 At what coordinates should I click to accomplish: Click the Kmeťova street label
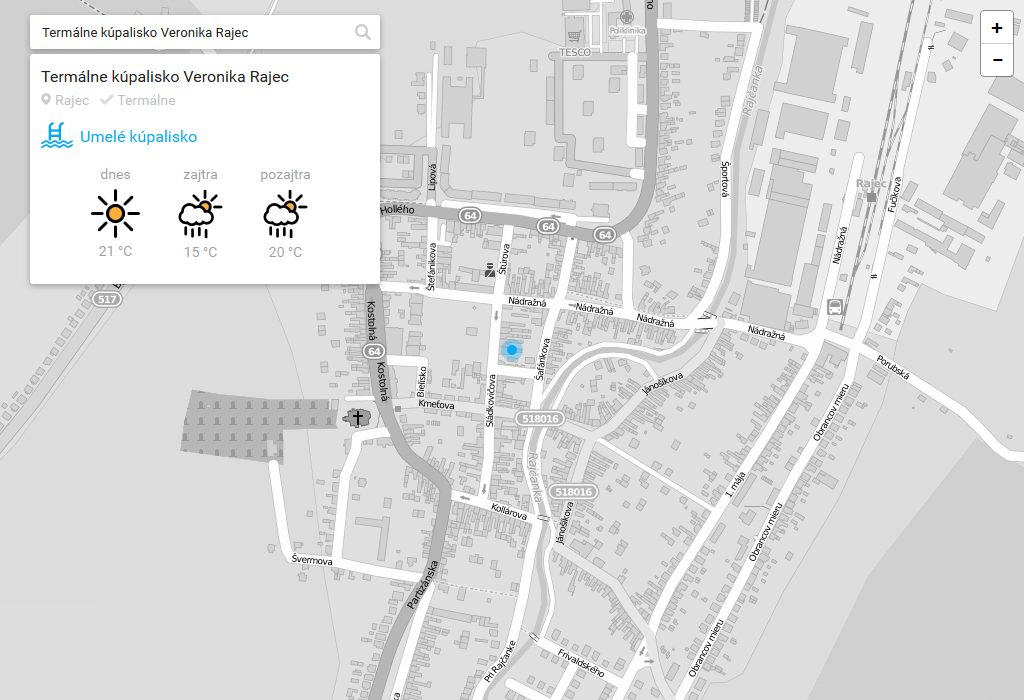coord(436,404)
